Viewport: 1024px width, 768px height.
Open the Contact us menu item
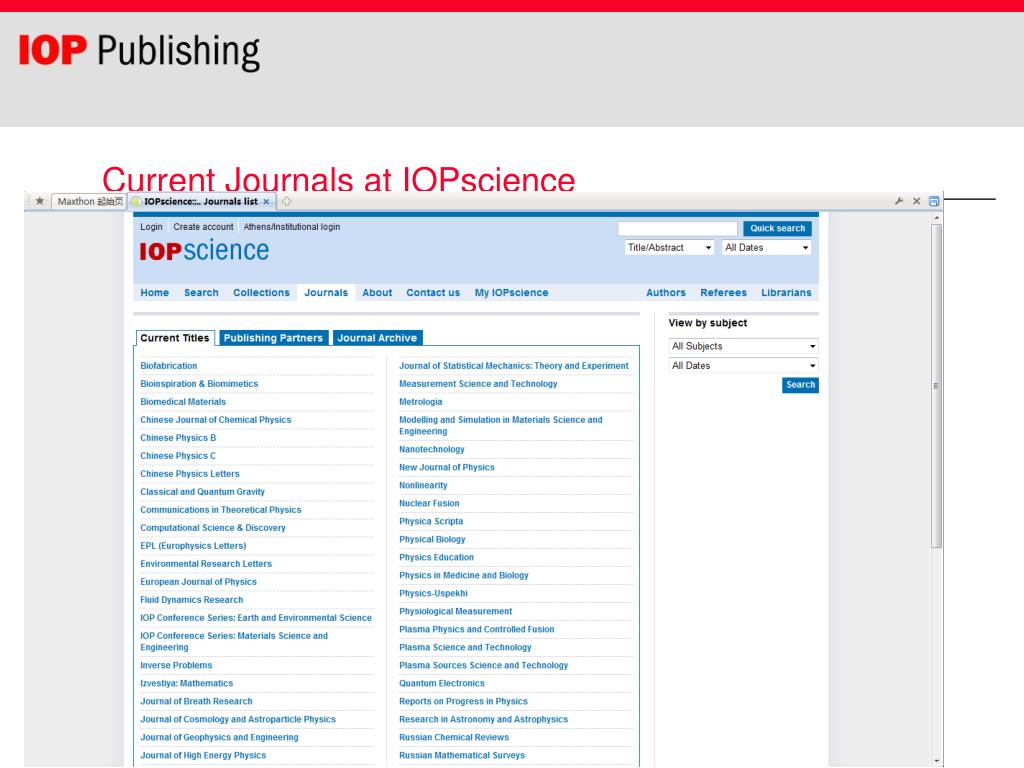[433, 293]
